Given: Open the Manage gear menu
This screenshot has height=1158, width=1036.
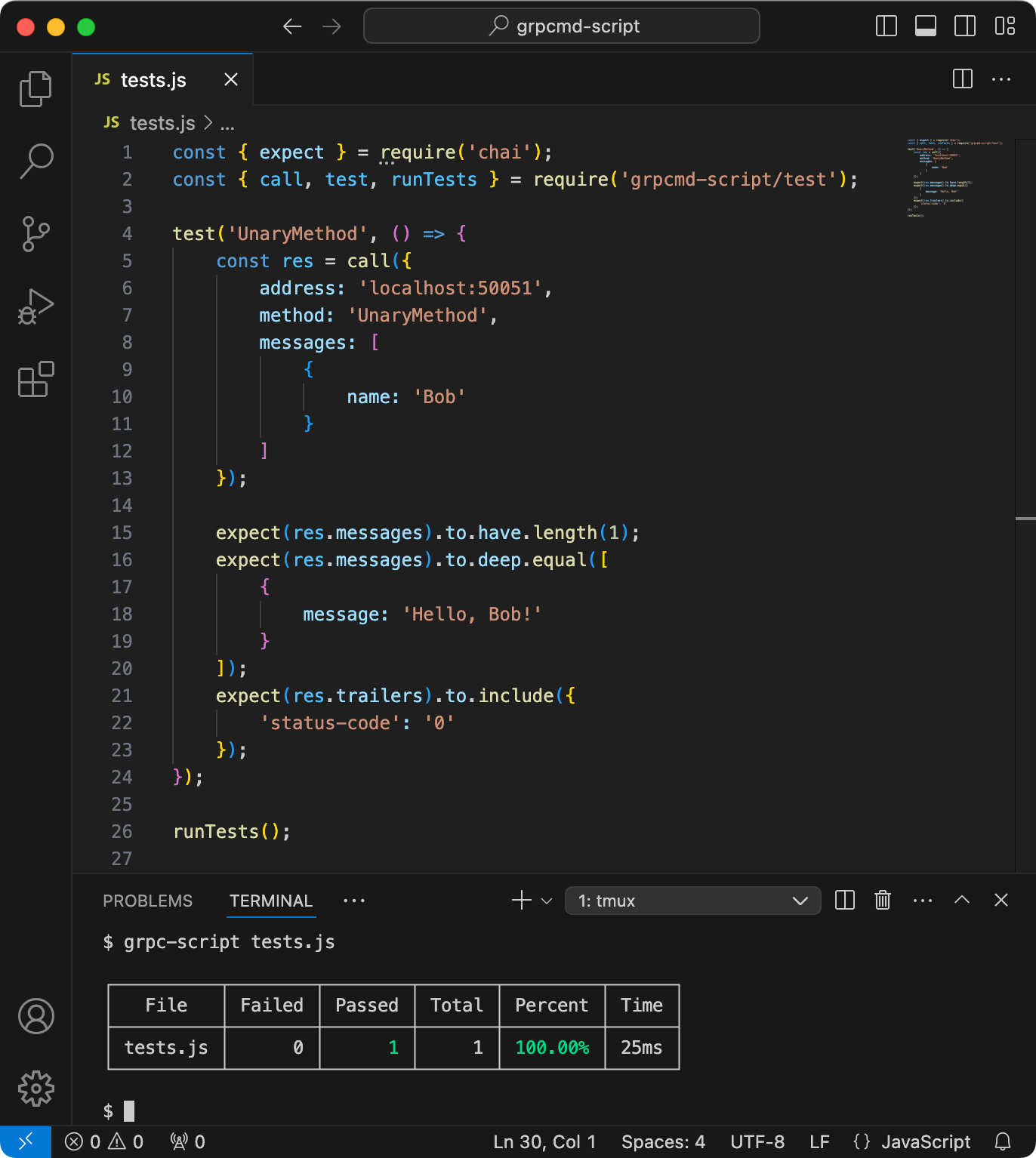Looking at the screenshot, I should tap(35, 1089).
